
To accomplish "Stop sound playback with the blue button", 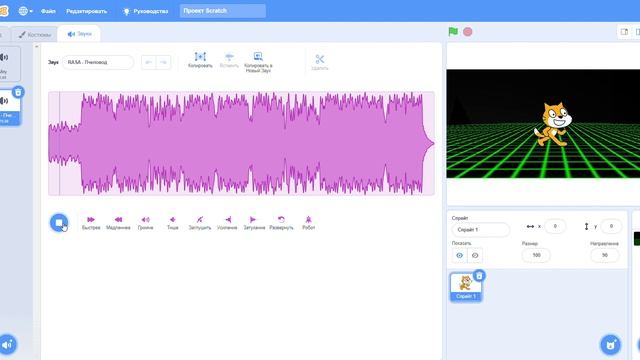I will point(59,223).
